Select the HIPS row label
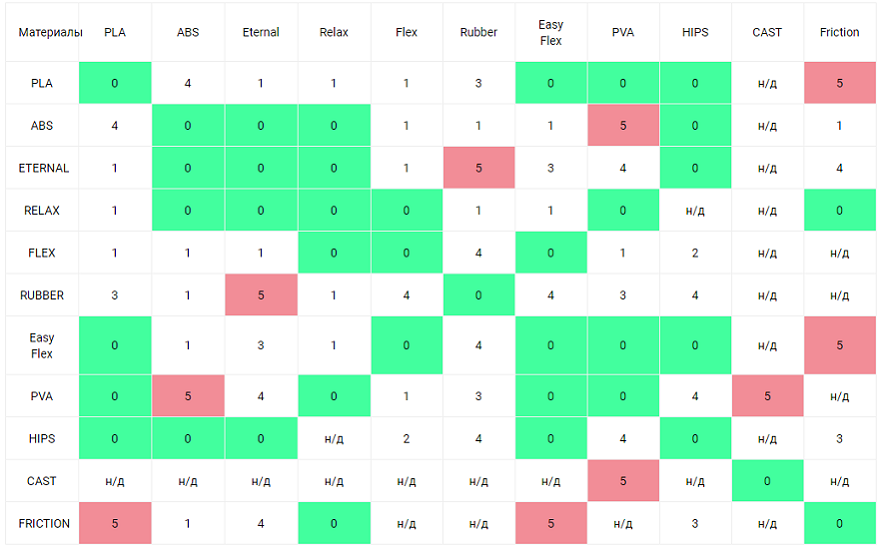The width and height of the screenshot is (880, 550). click(42, 439)
